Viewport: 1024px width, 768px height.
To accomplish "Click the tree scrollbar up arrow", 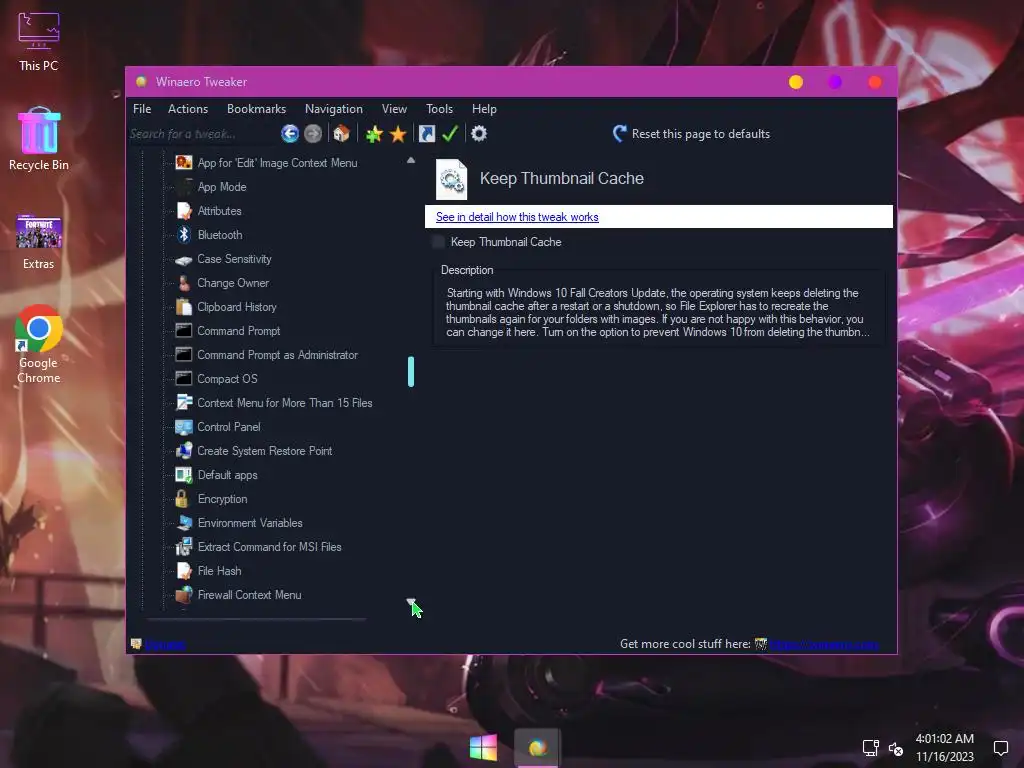I will point(411,160).
